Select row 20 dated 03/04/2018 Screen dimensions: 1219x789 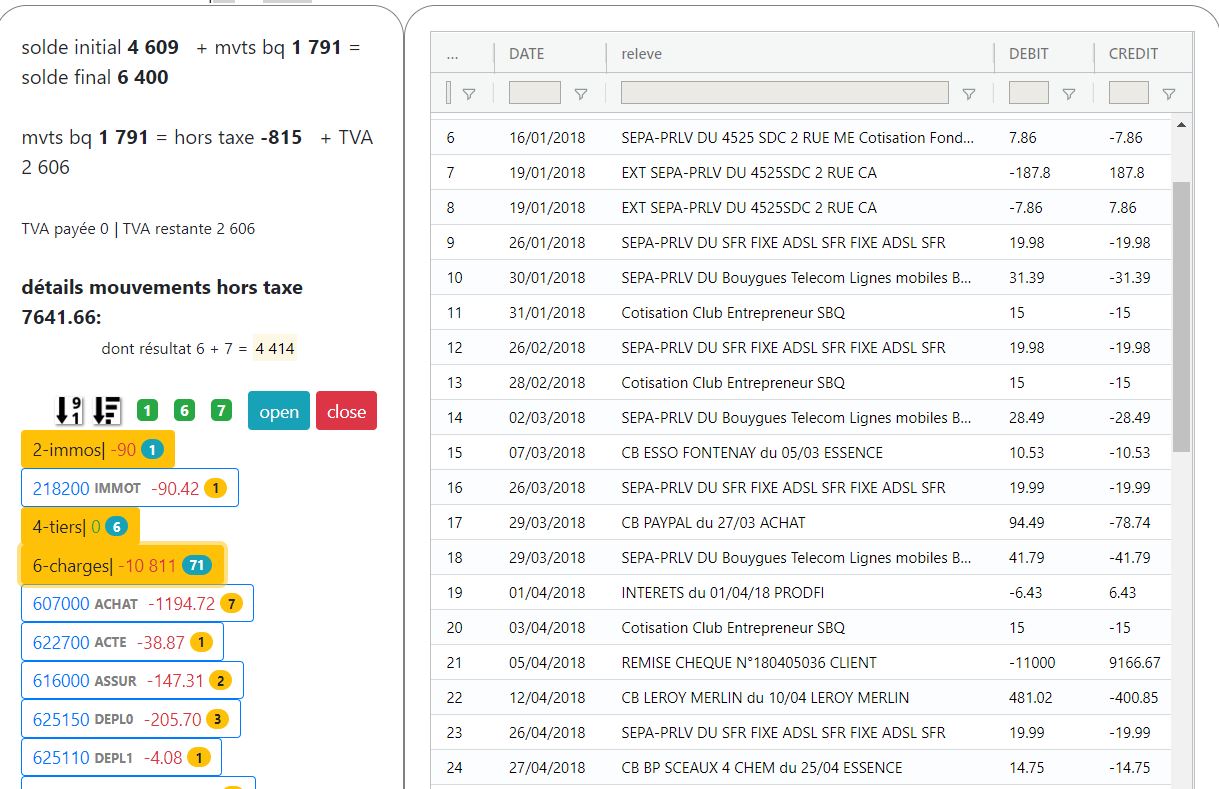(x=801, y=627)
